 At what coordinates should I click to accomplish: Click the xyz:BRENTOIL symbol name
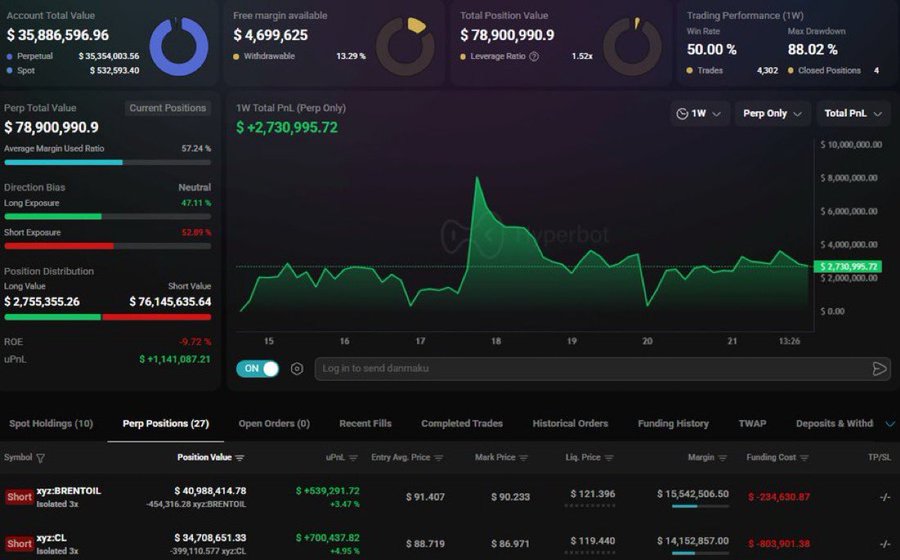(x=69, y=491)
